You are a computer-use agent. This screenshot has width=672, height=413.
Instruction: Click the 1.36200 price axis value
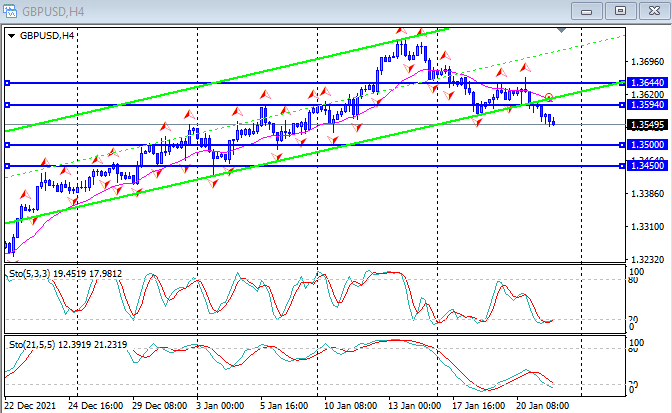tap(647, 94)
